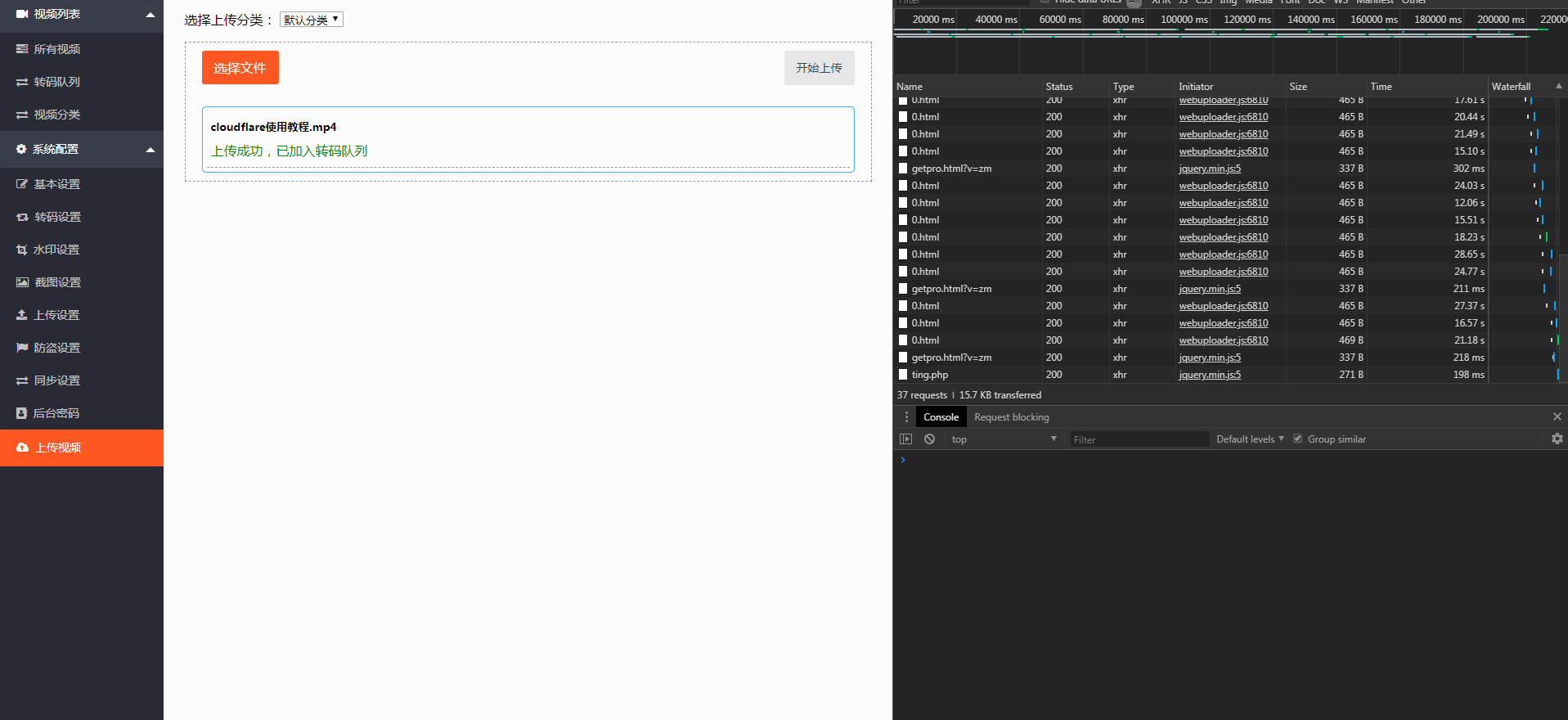Sort by the Time column header
The image size is (1568, 720).
pyautogui.click(x=1427, y=86)
